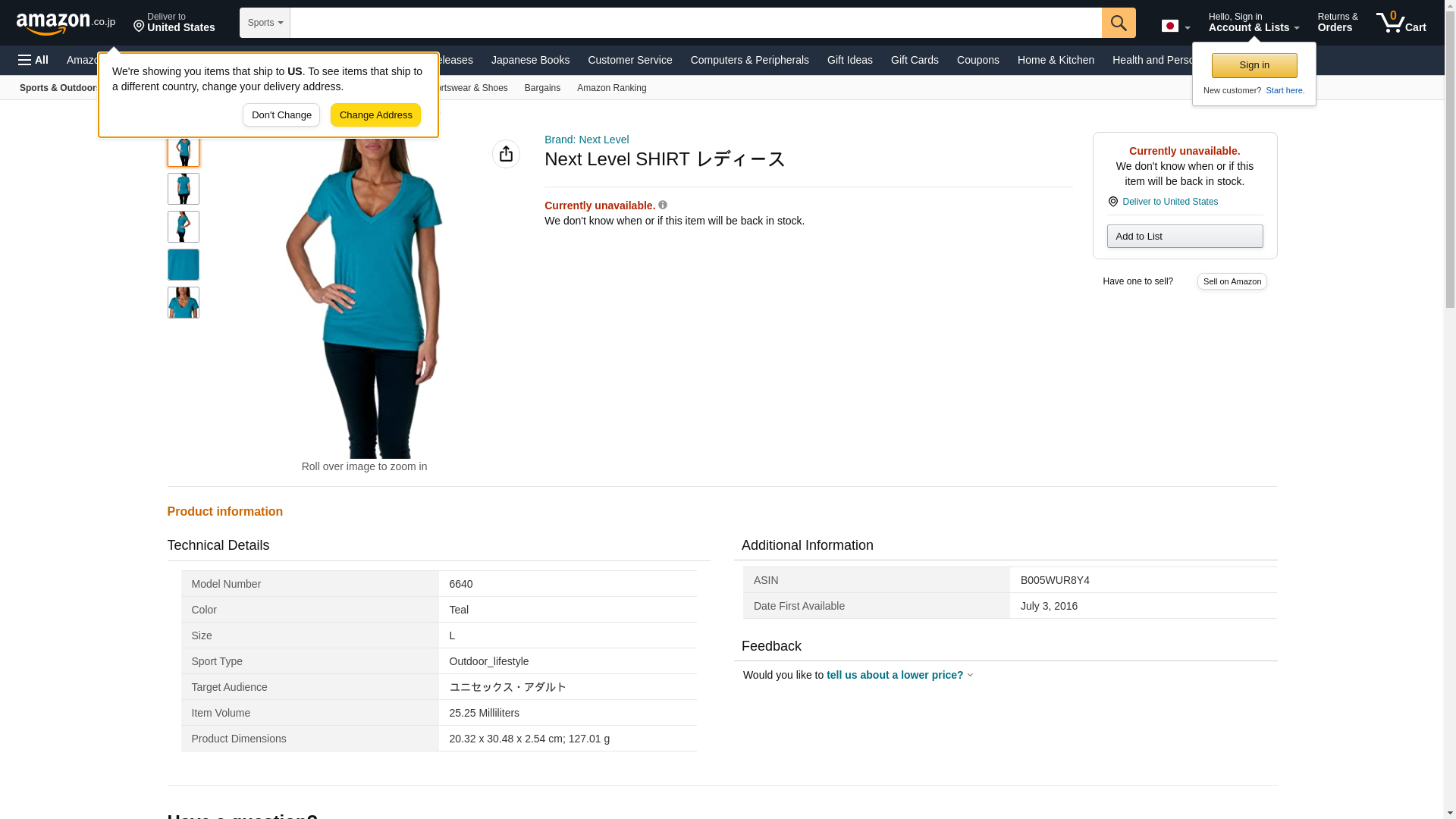Open the All hamburger menu
Viewport: 1456px width, 819px height.
click(x=33, y=60)
